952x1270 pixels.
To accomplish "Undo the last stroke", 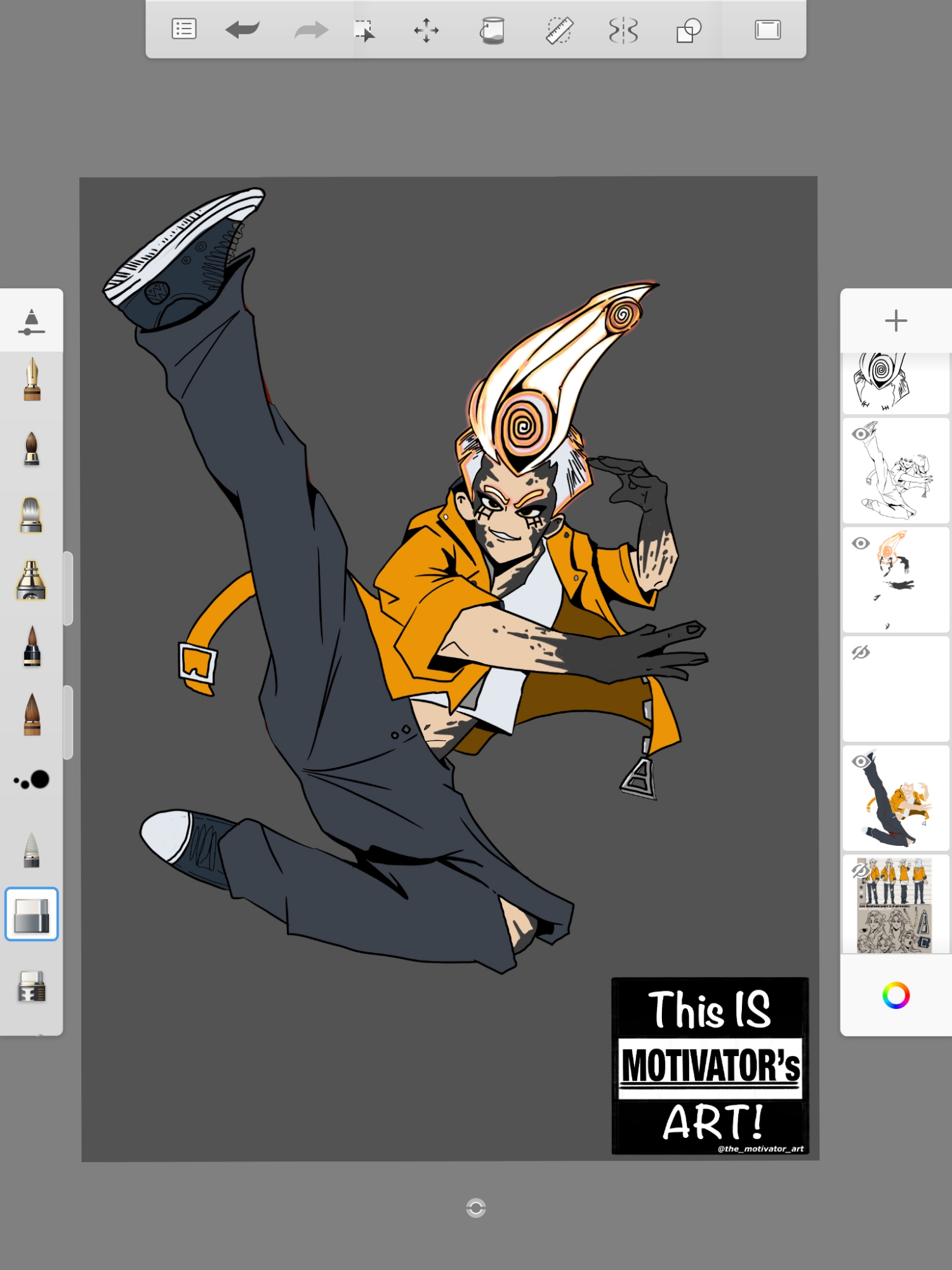I will pos(243,29).
